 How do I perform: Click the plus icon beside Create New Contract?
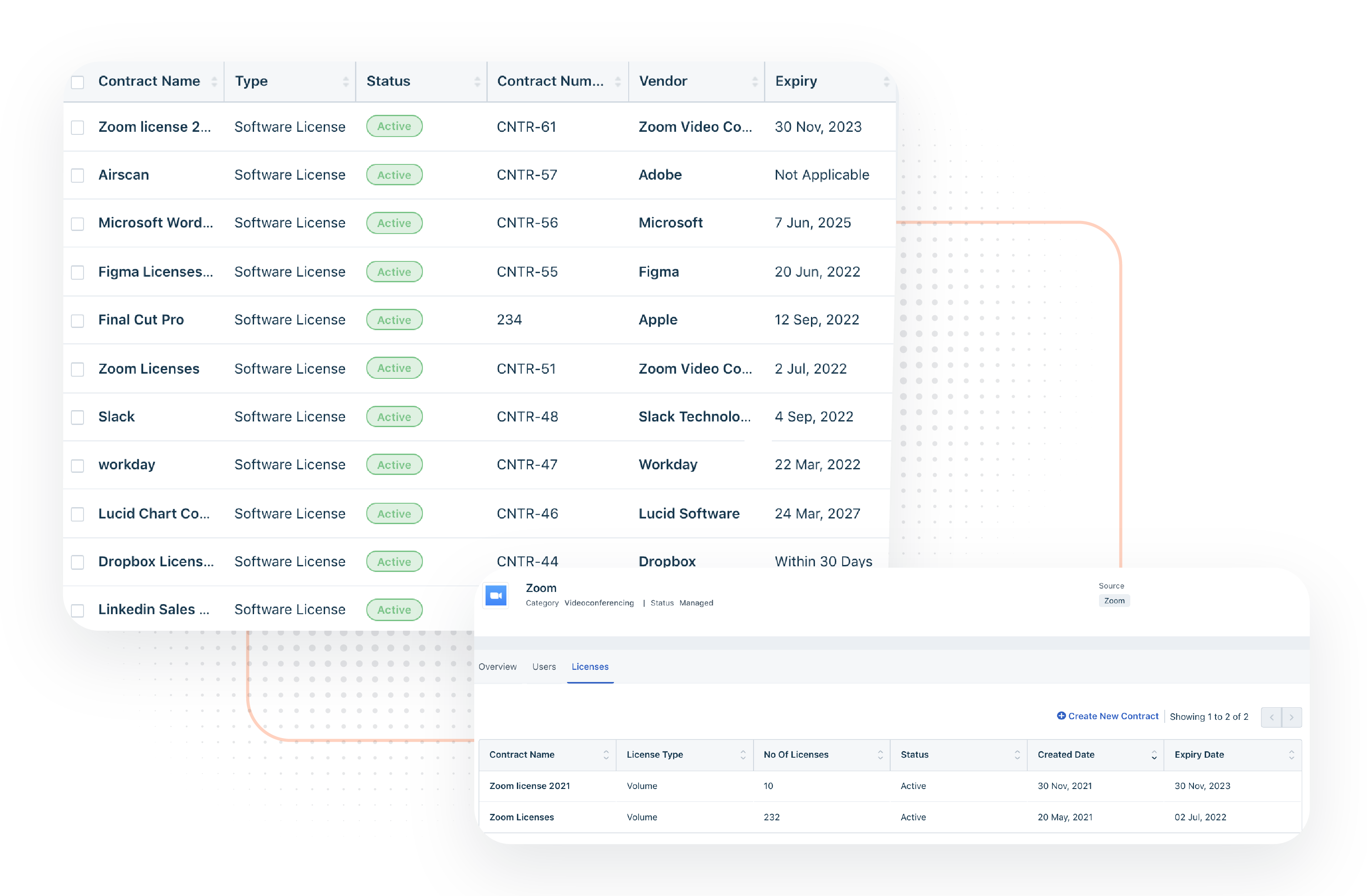pyautogui.click(x=1062, y=716)
